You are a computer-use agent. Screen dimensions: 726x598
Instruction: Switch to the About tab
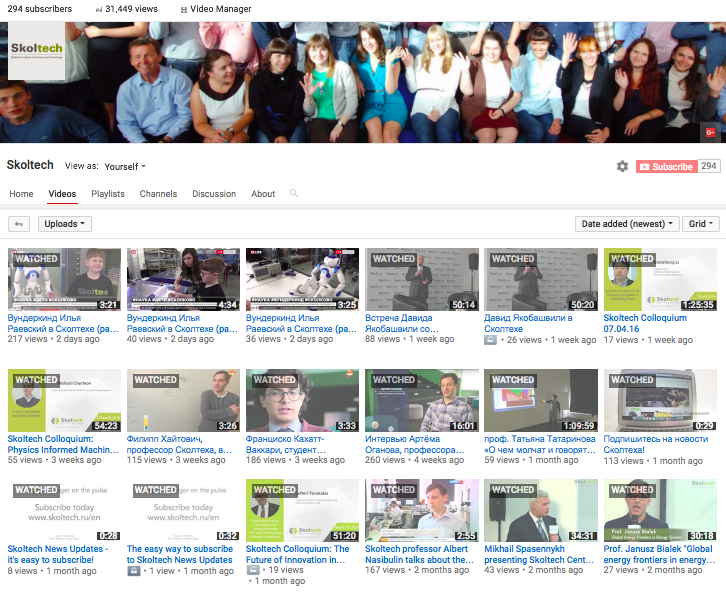(263, 194)
